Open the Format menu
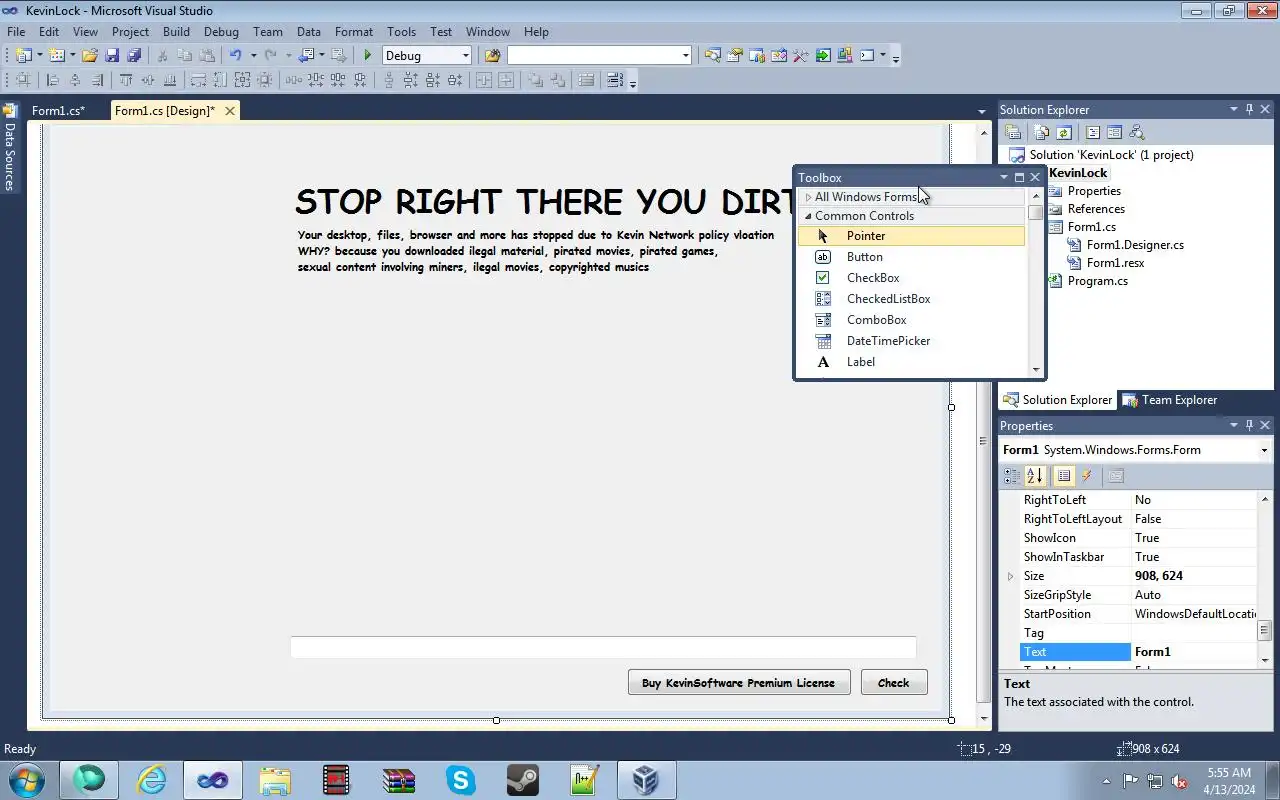The width and height of the screenshot is (1280, 800). (x=354, y=31)
